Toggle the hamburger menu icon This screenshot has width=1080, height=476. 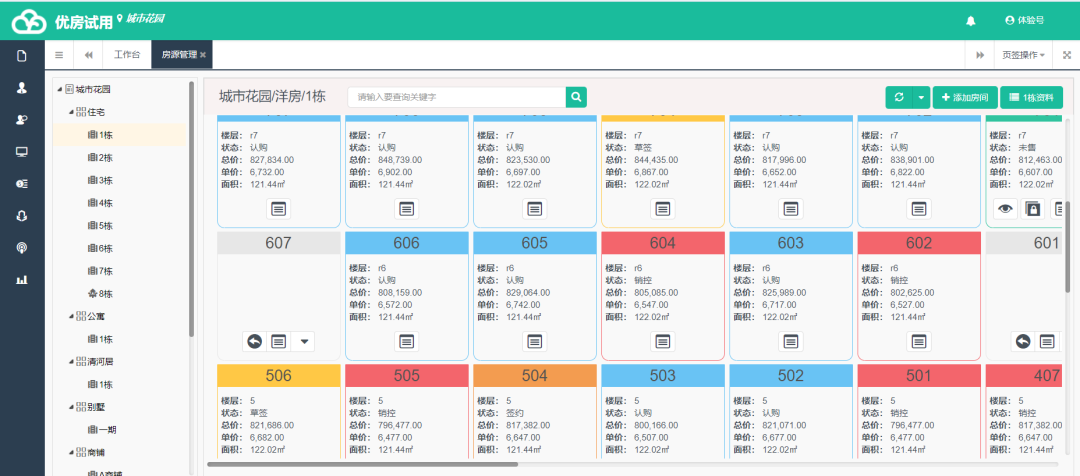click(x=59, y=55)
